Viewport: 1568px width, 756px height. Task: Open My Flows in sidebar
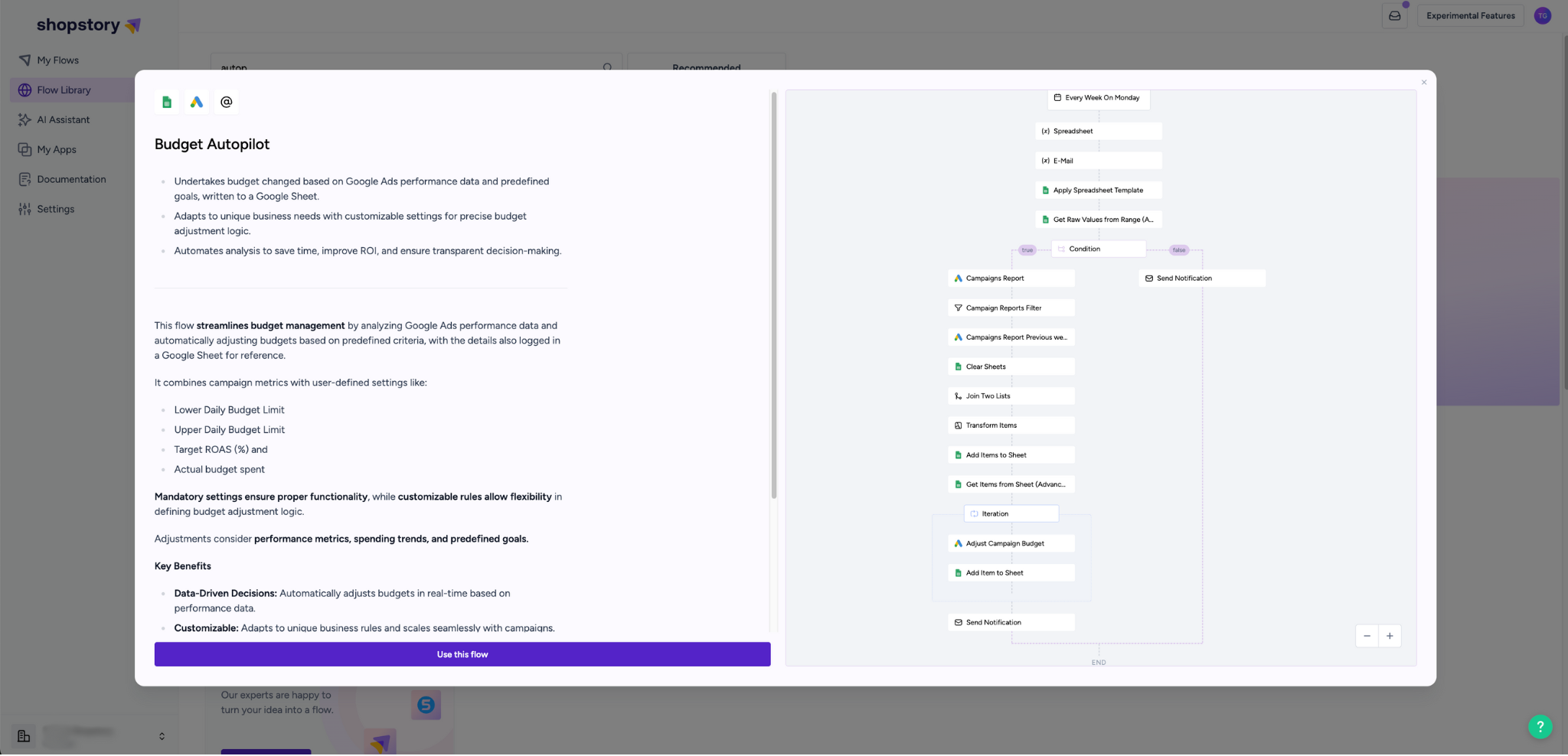coord(57,60)
